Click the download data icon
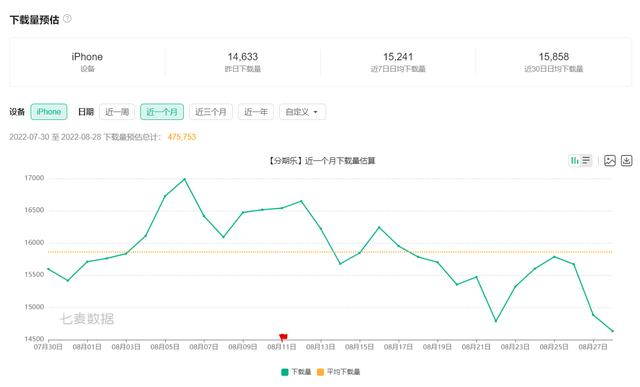The image size is (640, 387). (627, 160)
